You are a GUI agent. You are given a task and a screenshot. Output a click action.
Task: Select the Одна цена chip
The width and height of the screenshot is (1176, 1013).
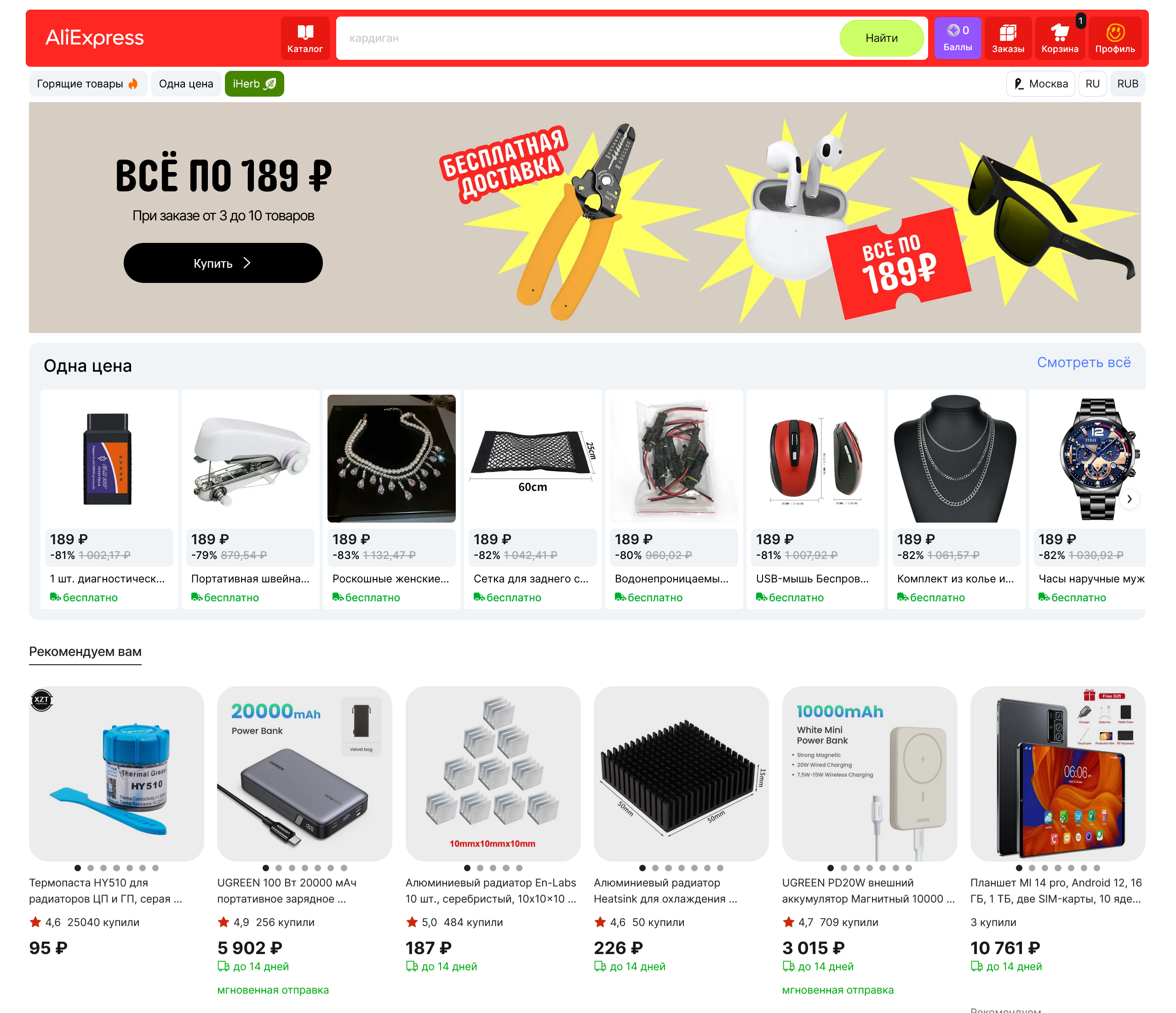pos(186,83)
